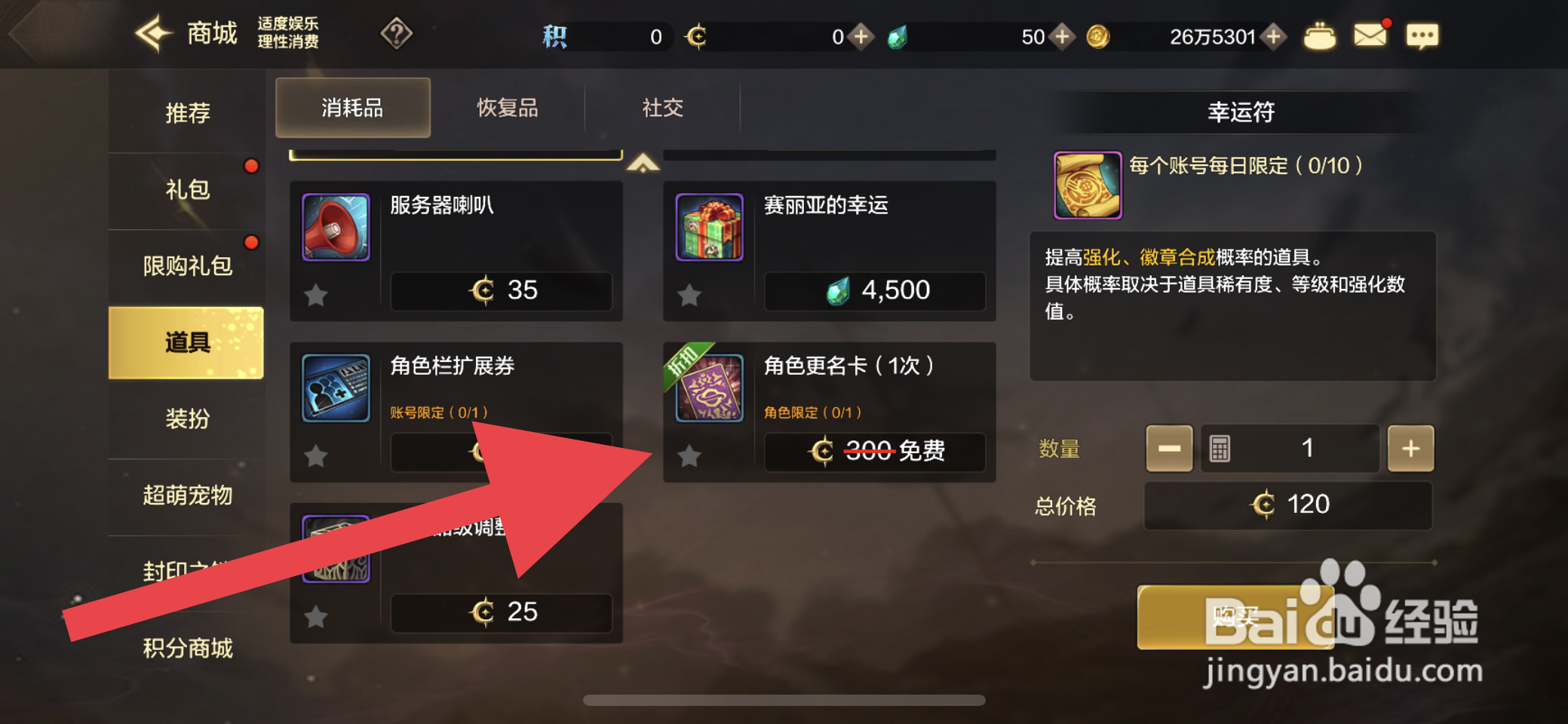Open the coin purse icon
The width and height of the screenshot is (1568, 724).
1319,36
